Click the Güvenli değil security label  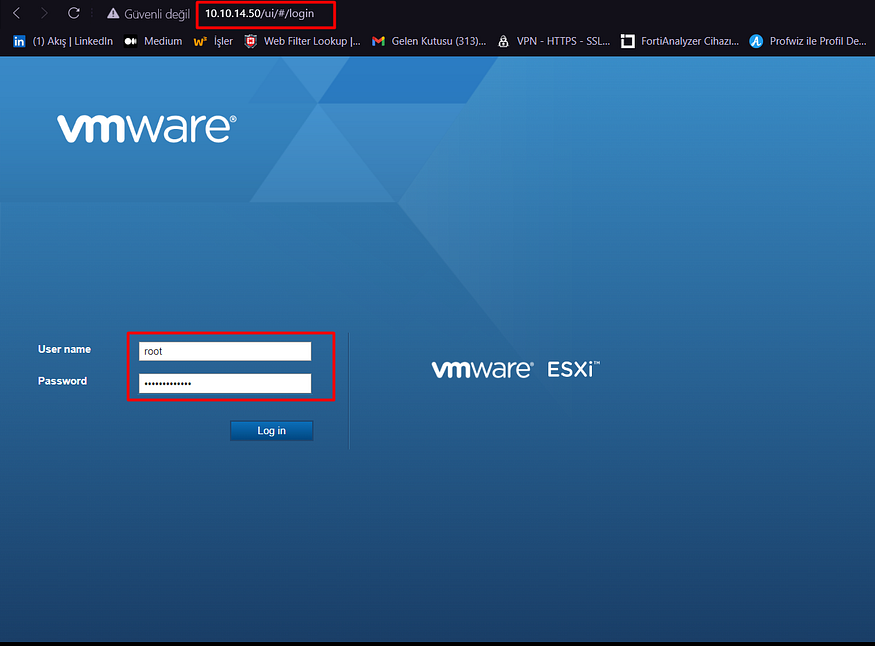pos(157,14)
